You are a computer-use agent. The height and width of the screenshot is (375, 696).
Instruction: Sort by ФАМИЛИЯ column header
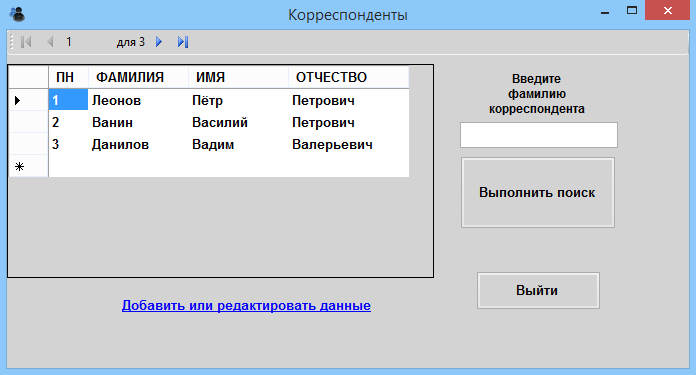(138, 77)
